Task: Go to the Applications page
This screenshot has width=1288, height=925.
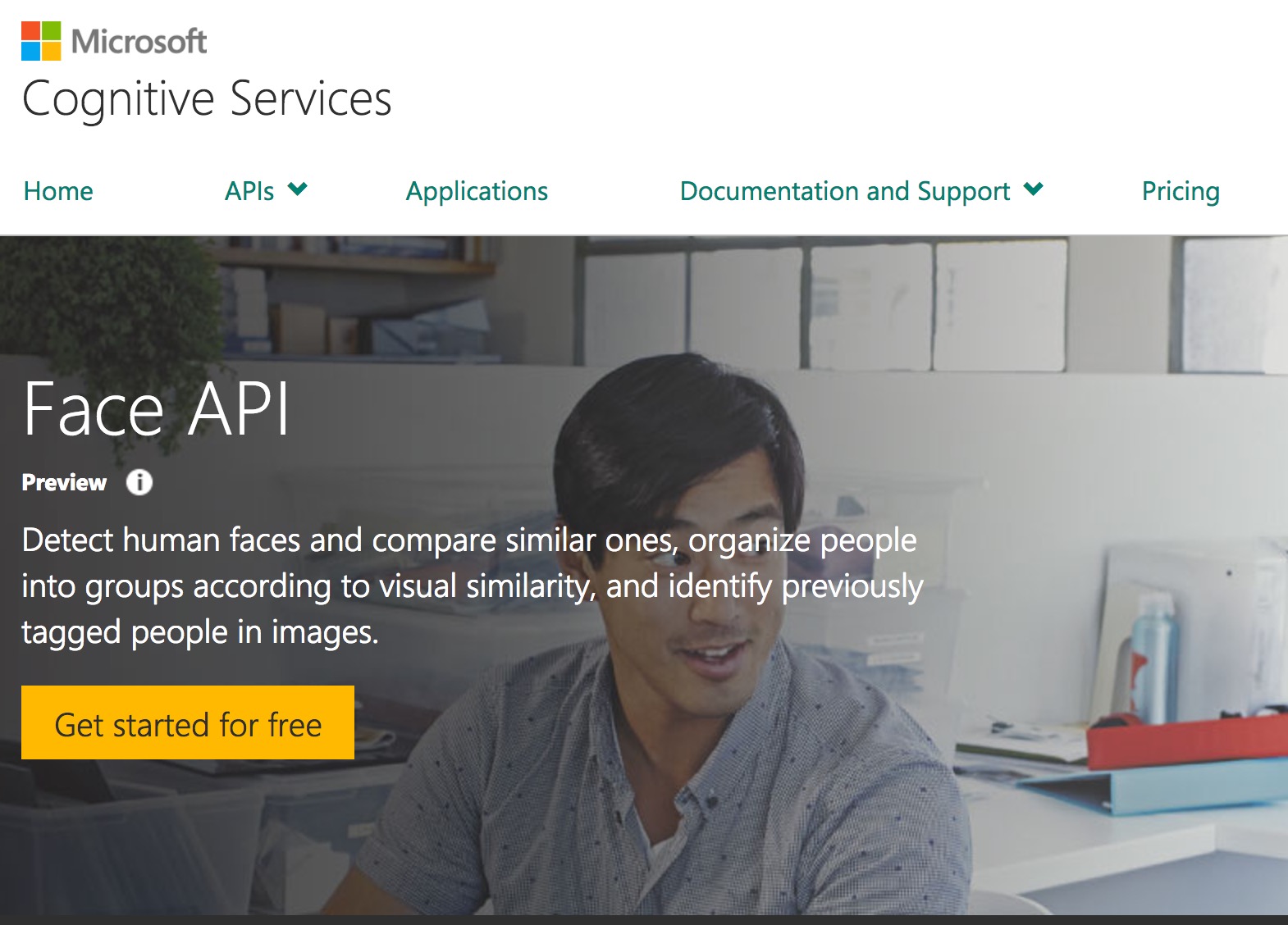Action: pos(477,191)
